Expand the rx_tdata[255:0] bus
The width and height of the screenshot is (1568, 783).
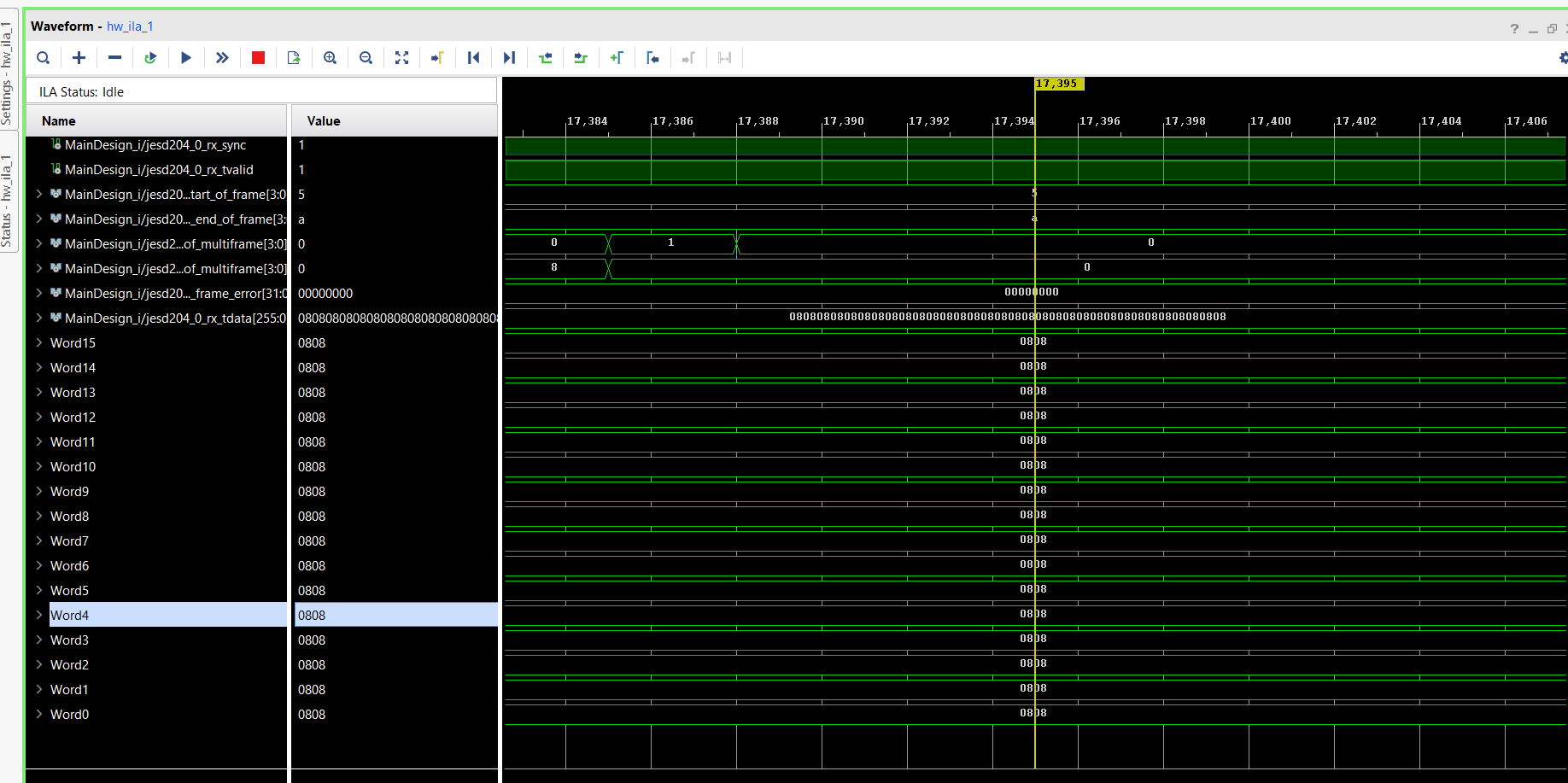pos(39,318)
